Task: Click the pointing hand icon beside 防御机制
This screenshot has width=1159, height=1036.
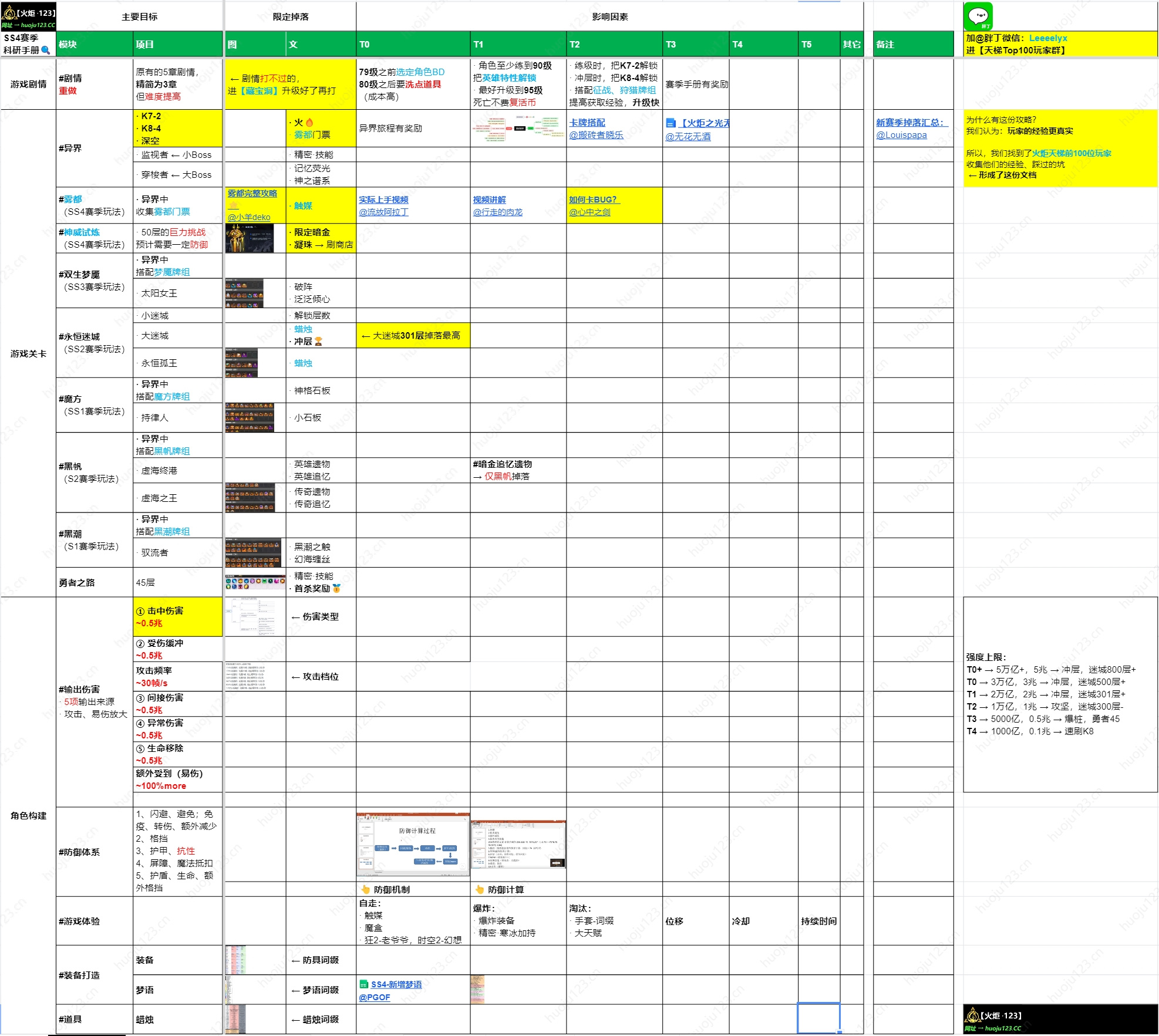Action: point(366,889)
